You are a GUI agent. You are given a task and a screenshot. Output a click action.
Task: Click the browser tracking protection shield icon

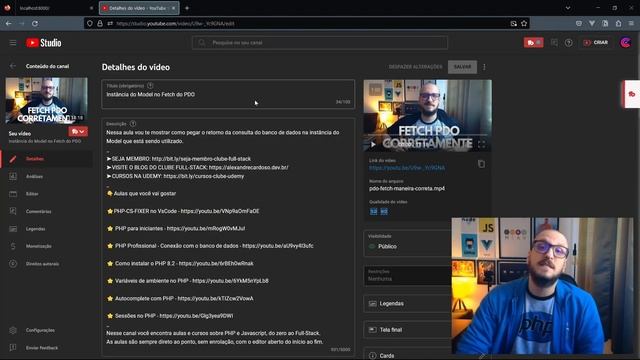pos(90,24)
